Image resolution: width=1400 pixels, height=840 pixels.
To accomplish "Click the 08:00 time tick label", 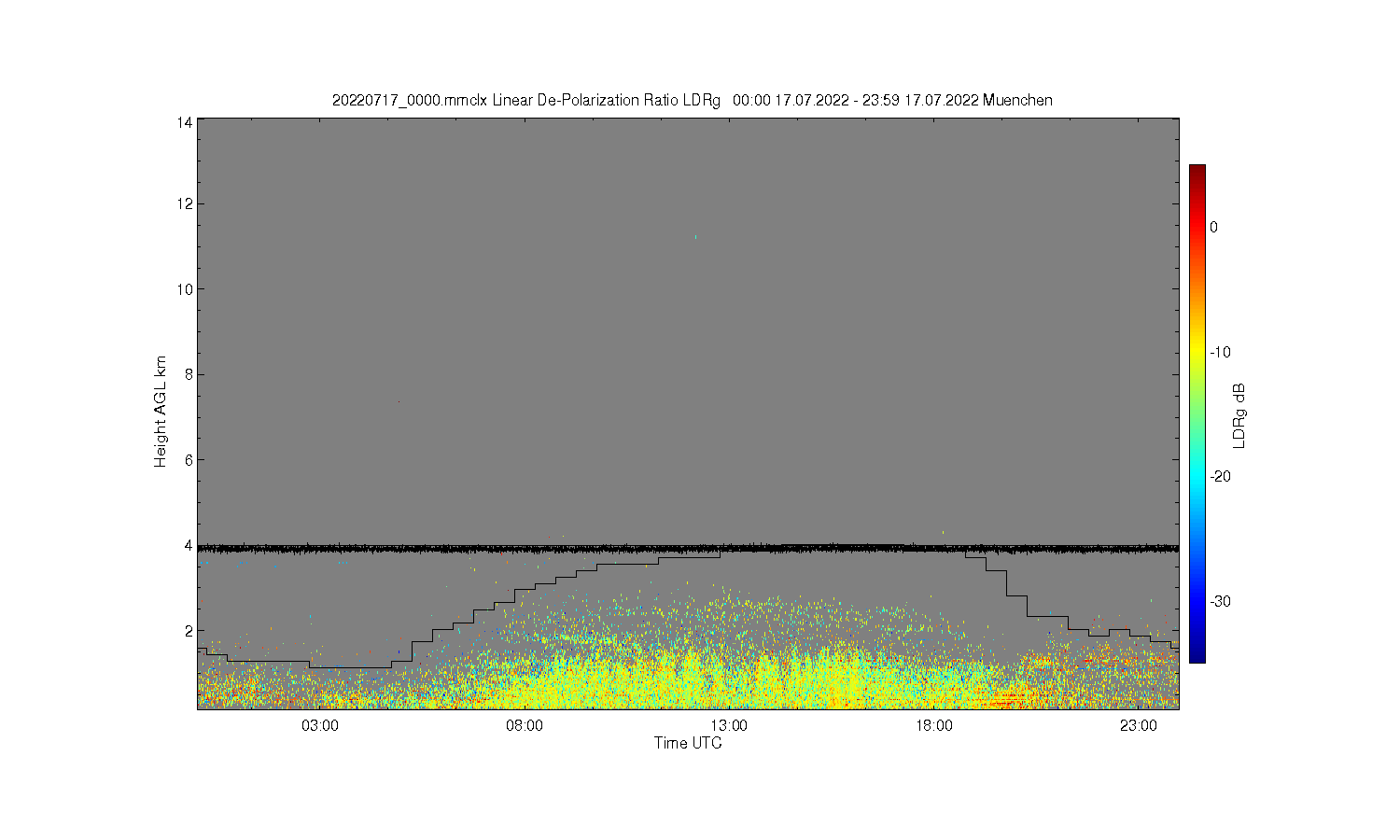I will coord(525,725).
